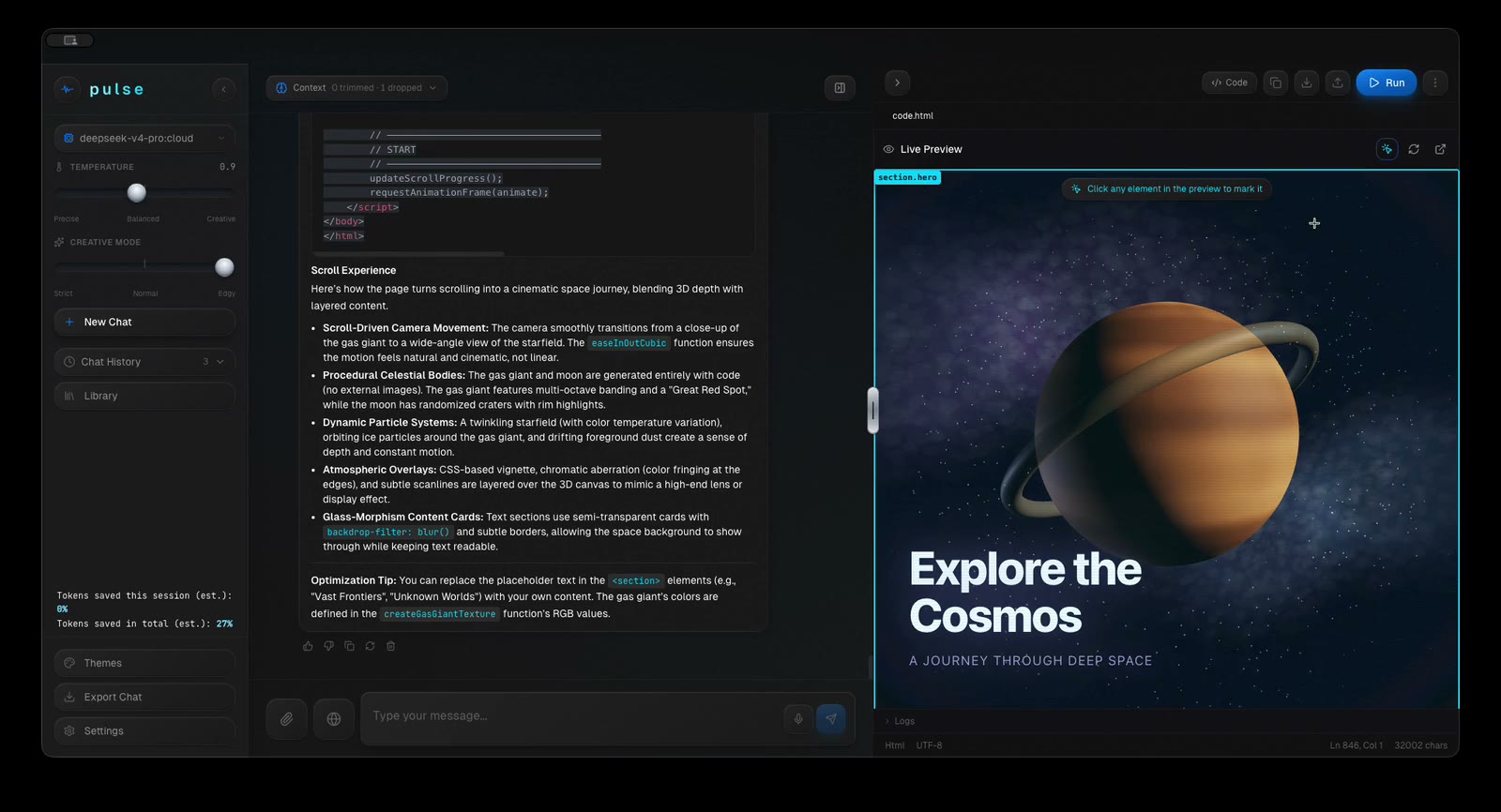The width and height of the screenshot is (1501, 812).
Task: Expand the Logs panel
Action: pos(900,721)
